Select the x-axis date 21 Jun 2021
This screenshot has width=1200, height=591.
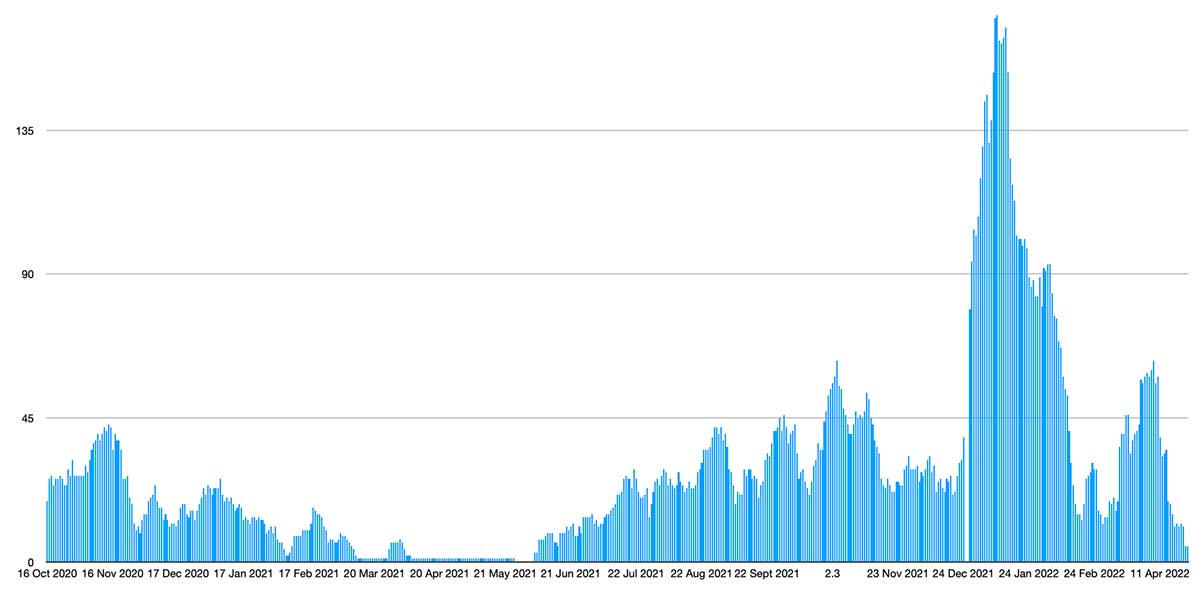tap(570, 574)
